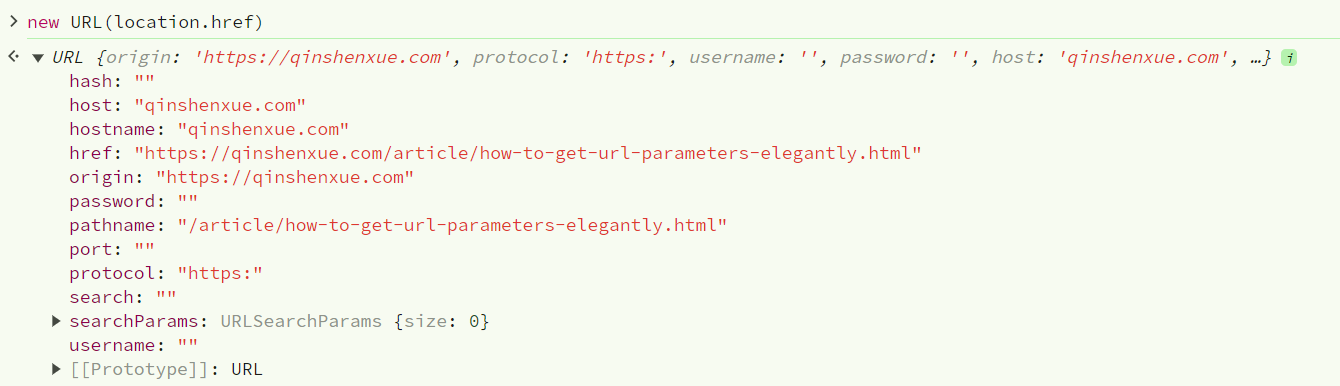Click the URL object summary preview text
1340x386 pixels.
pos(662,58)
